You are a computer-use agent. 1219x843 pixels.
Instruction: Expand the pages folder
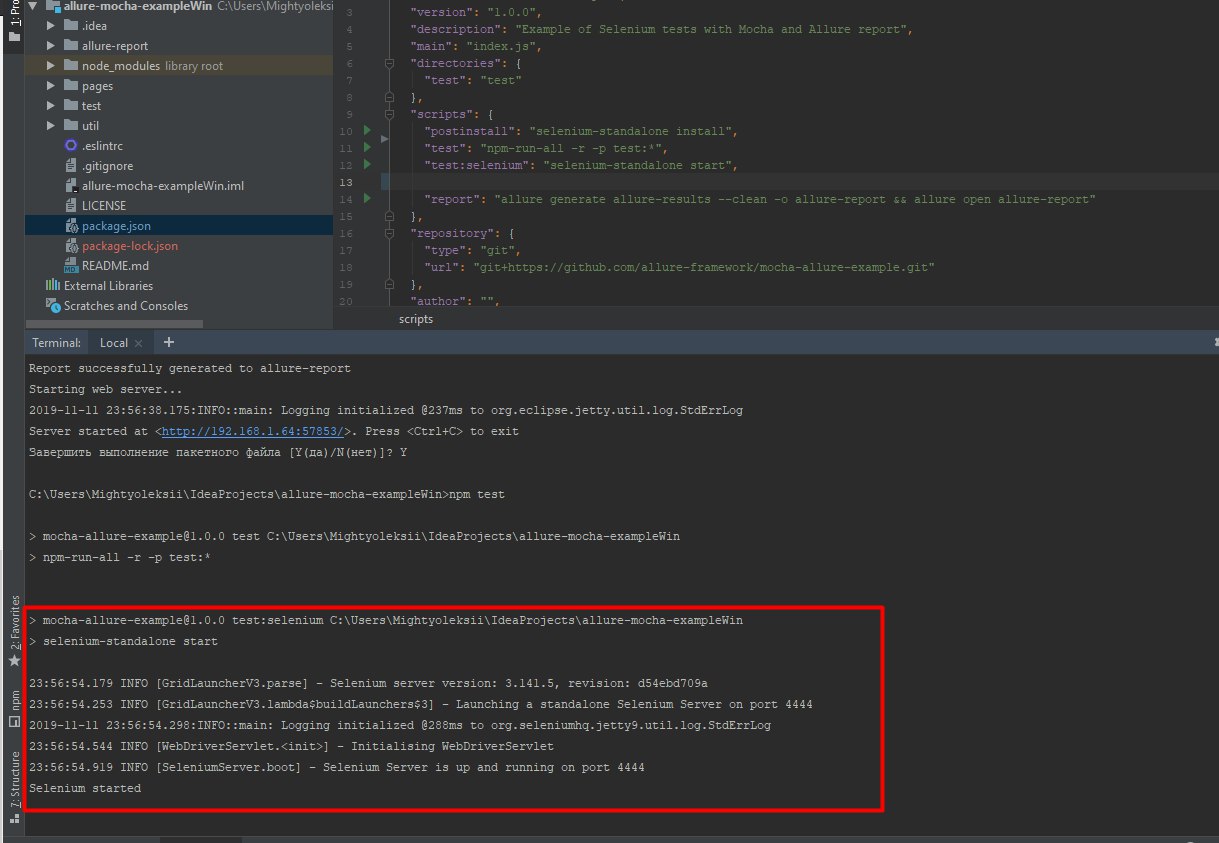(x=51, y=86)
